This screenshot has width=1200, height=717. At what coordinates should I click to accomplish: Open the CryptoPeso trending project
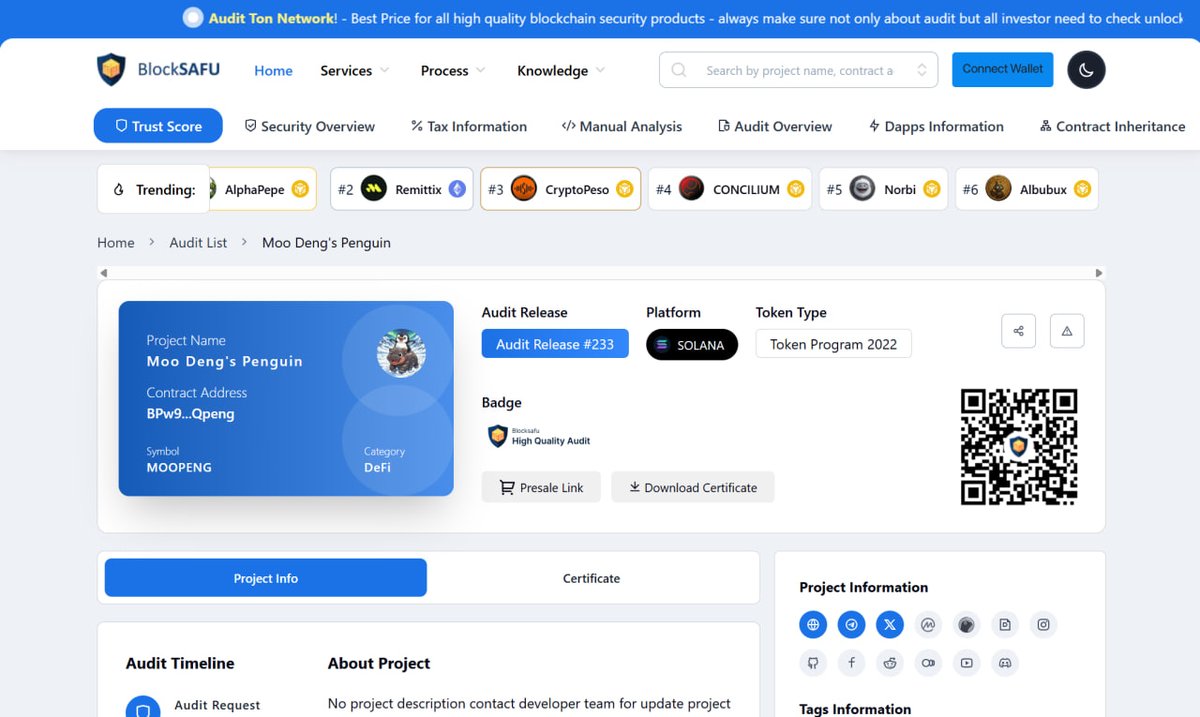point(561,189)
